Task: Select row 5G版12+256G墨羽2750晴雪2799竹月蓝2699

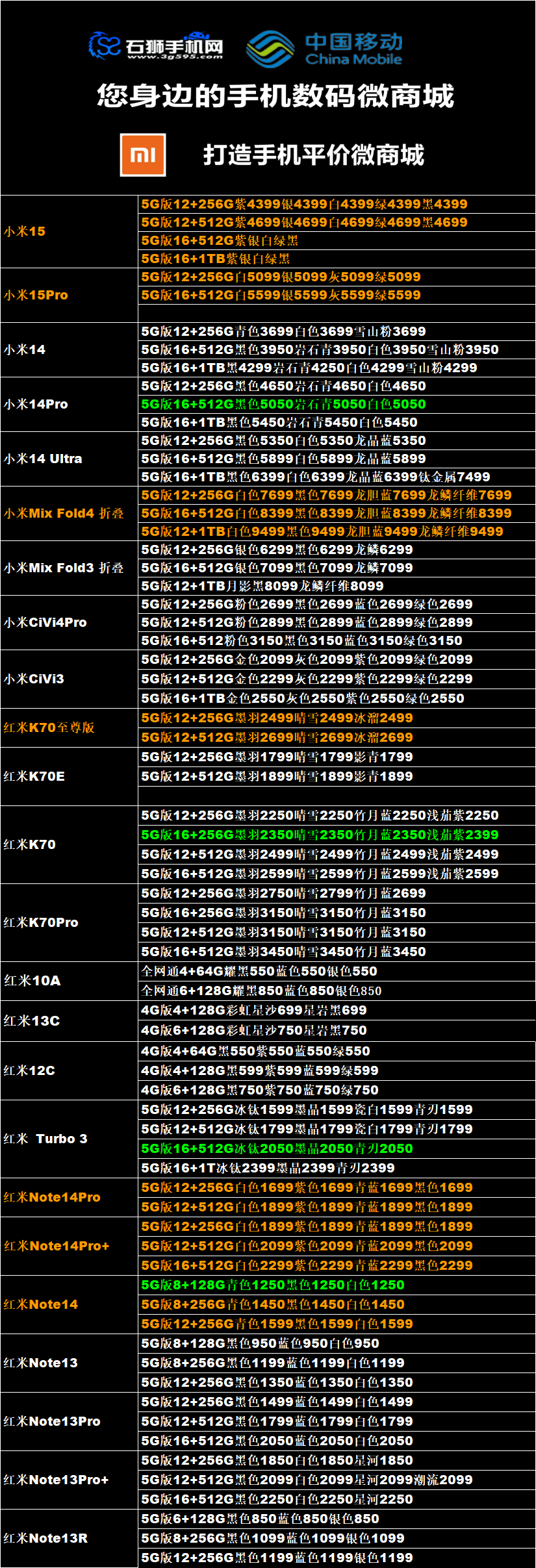Action: pos(337,893)
